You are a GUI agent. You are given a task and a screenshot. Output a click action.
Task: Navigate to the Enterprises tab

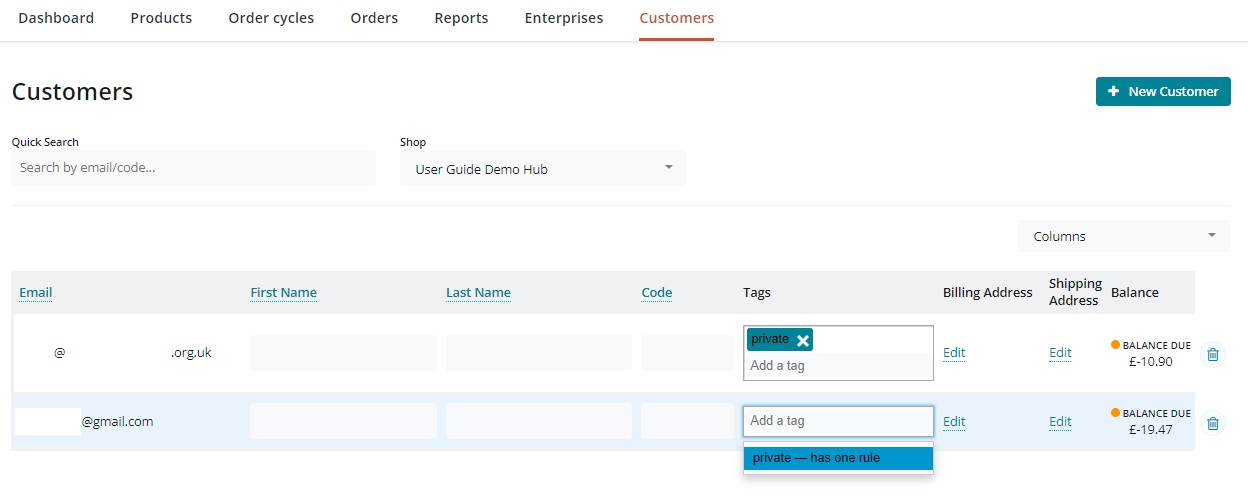(x=564, y=18)
